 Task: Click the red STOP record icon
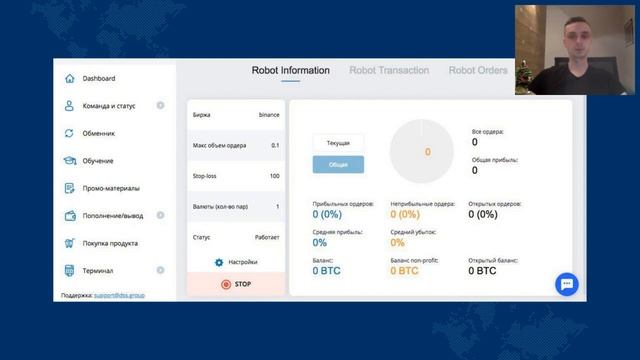point(226,284)
